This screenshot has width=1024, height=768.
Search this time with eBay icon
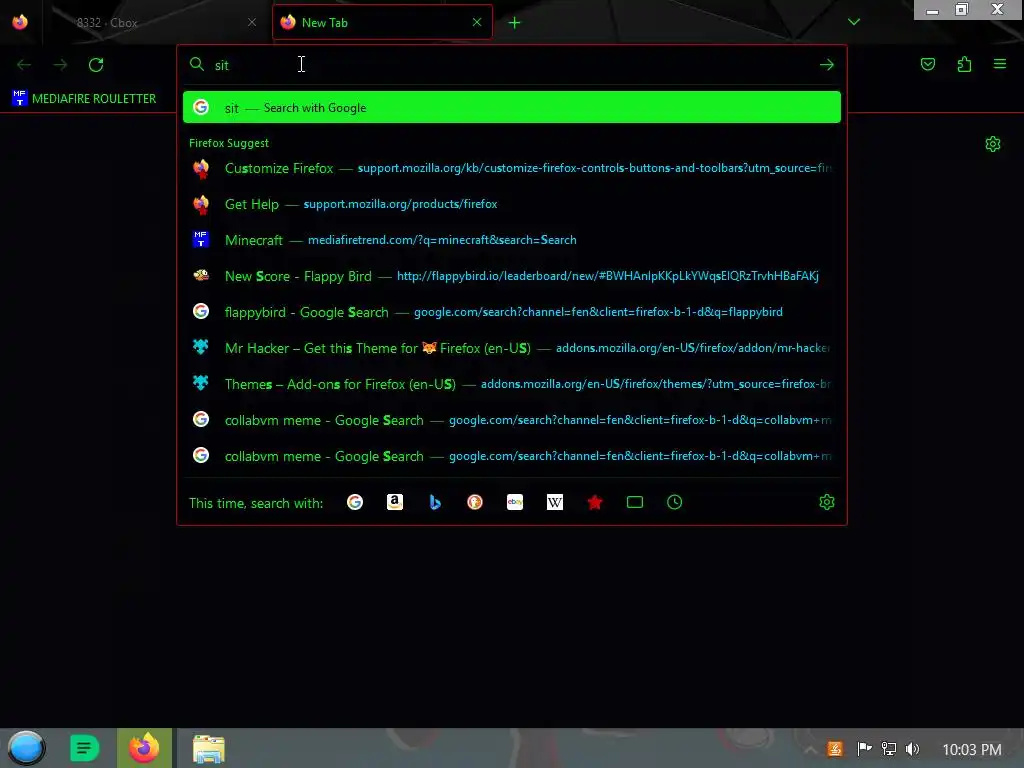(x=515, y=502)
